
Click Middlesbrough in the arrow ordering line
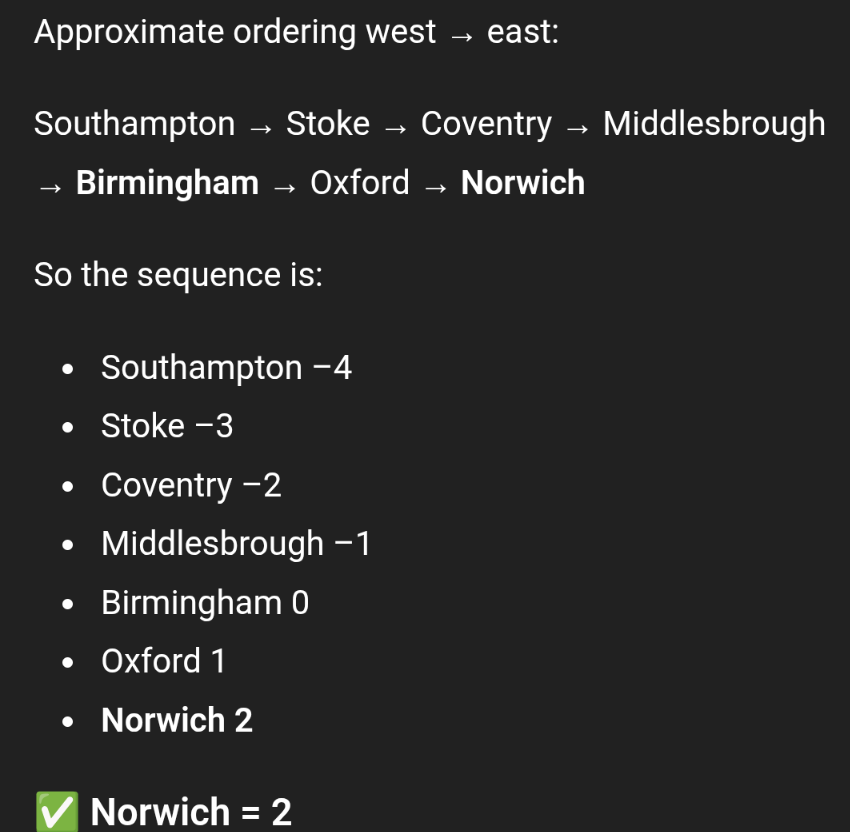(714, 124)
